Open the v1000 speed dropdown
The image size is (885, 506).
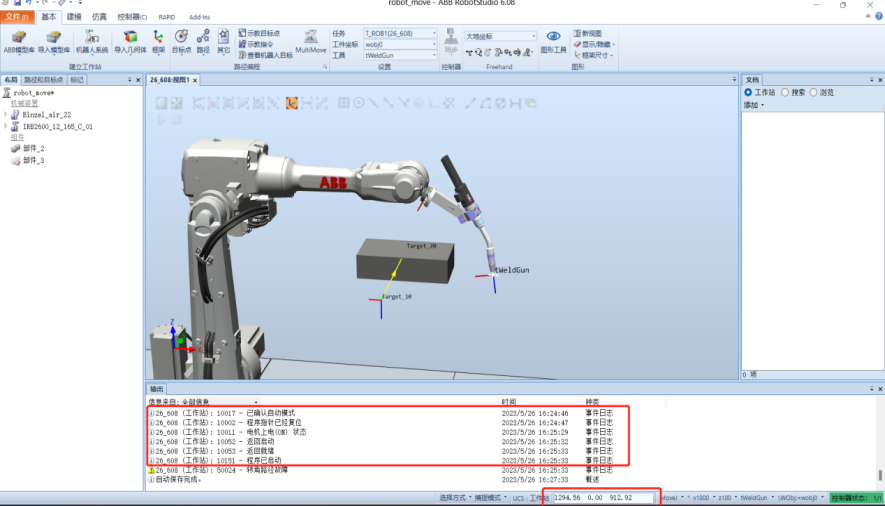pyautogui.click(x=704, y=498)
